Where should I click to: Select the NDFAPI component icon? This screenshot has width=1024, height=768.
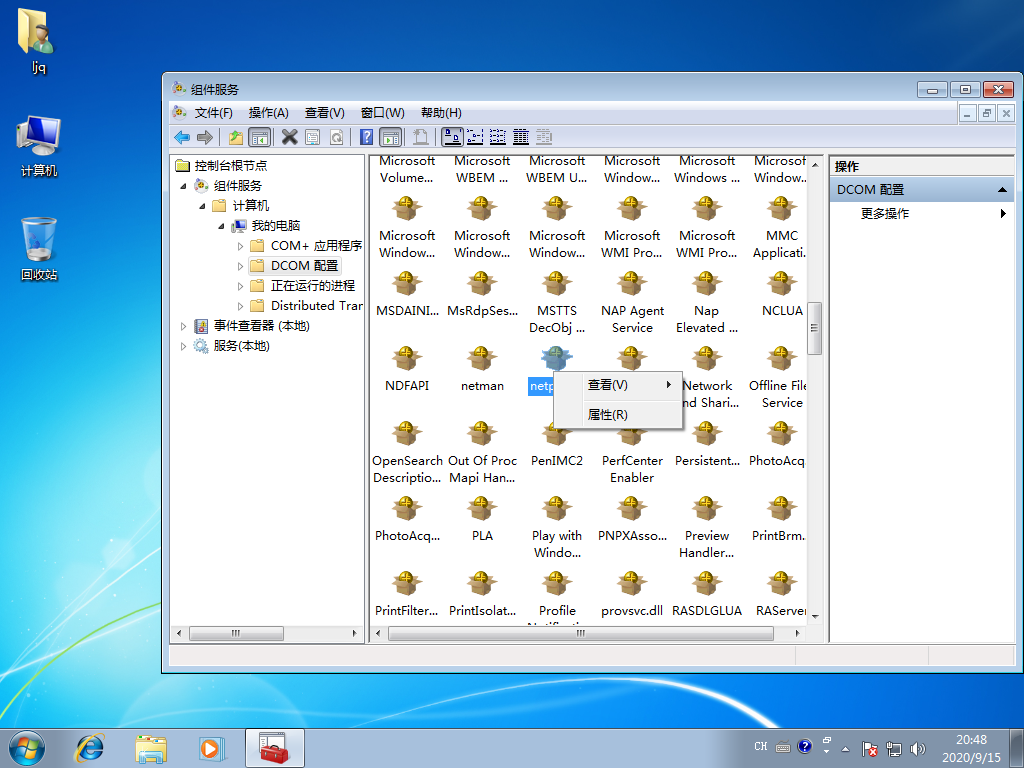coord(407,359)
